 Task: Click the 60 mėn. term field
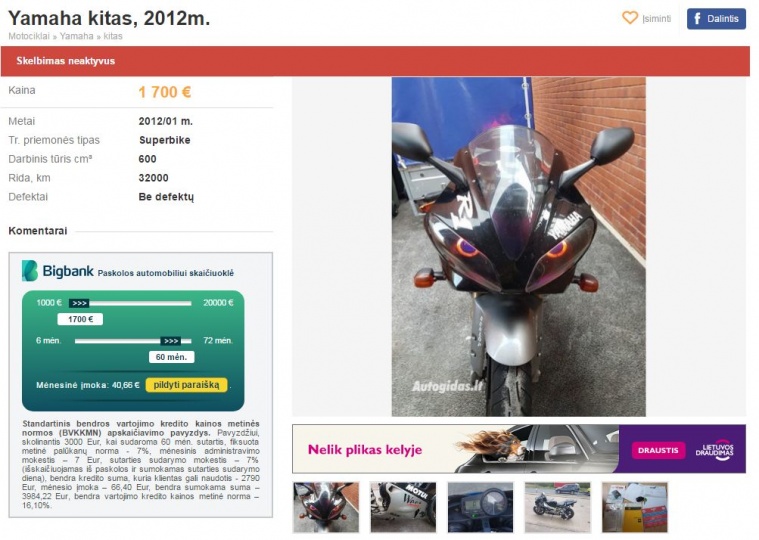point(171,357)
